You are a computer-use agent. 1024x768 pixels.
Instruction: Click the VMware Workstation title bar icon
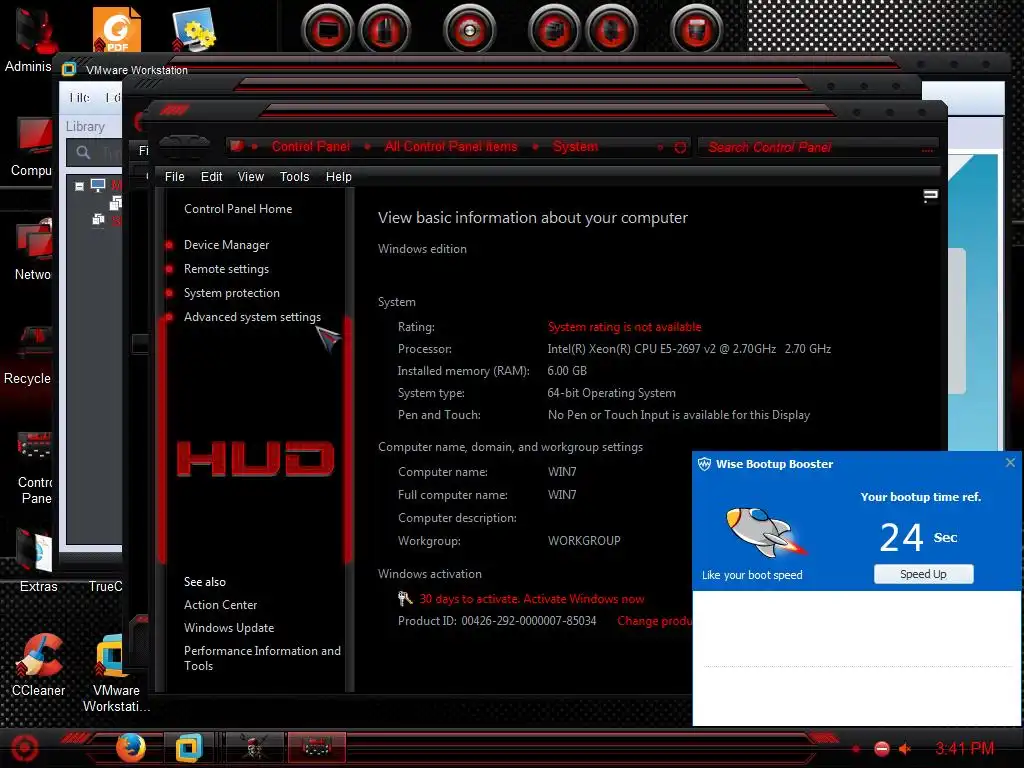69,69
